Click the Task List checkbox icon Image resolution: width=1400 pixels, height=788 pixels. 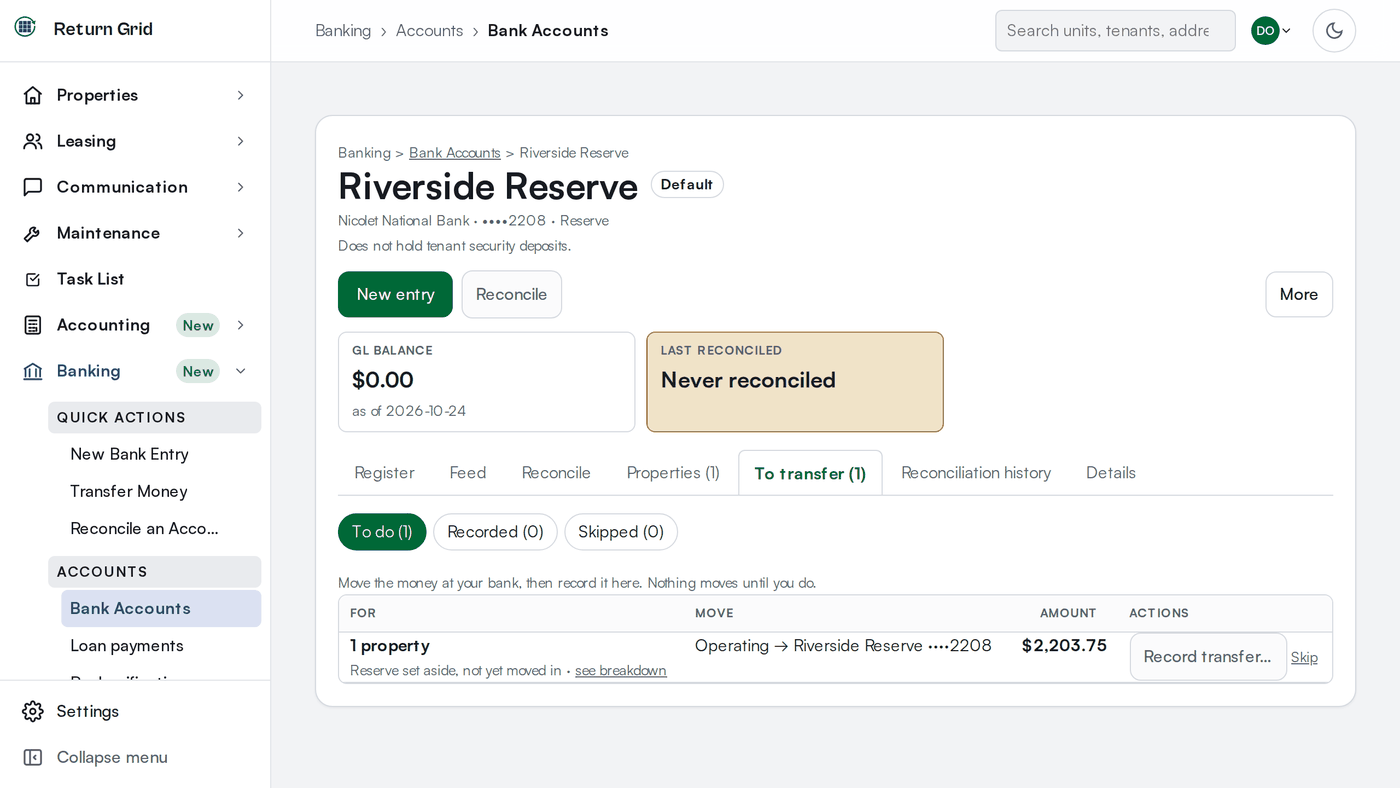coord(33,279)
